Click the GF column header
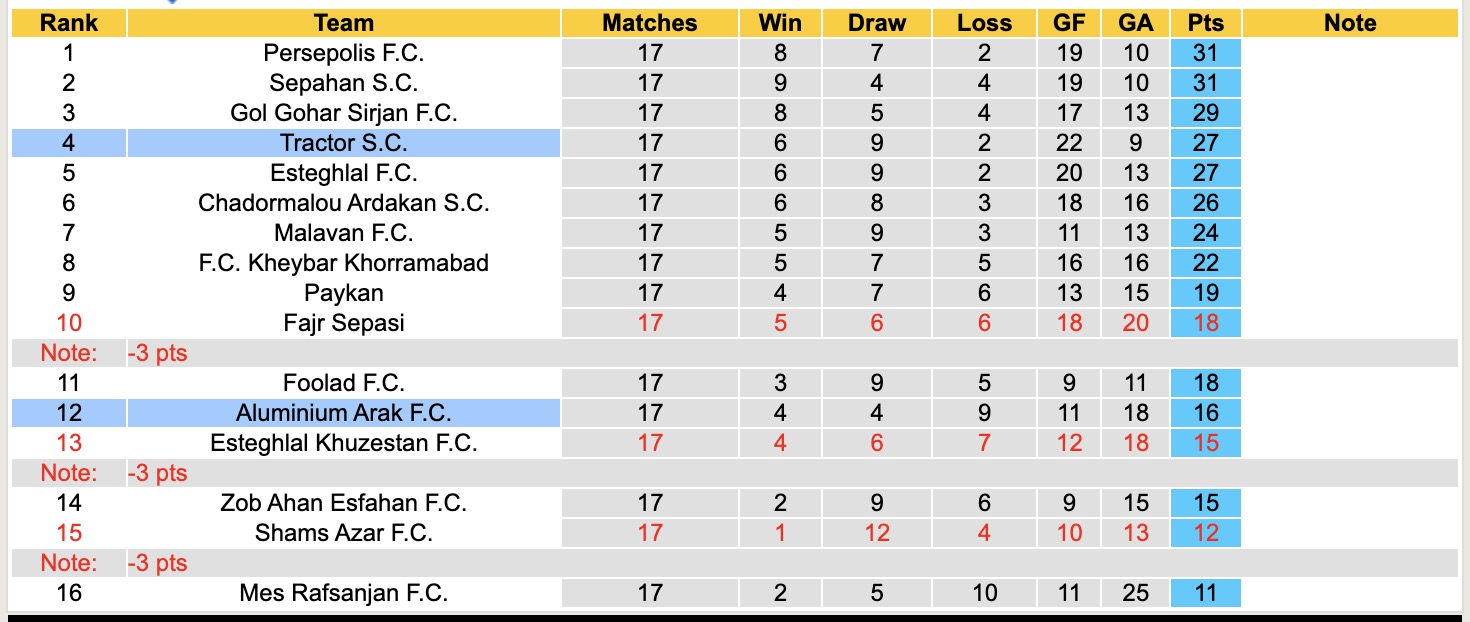This screenshot has width=1470, height=622. point(1069,23)
